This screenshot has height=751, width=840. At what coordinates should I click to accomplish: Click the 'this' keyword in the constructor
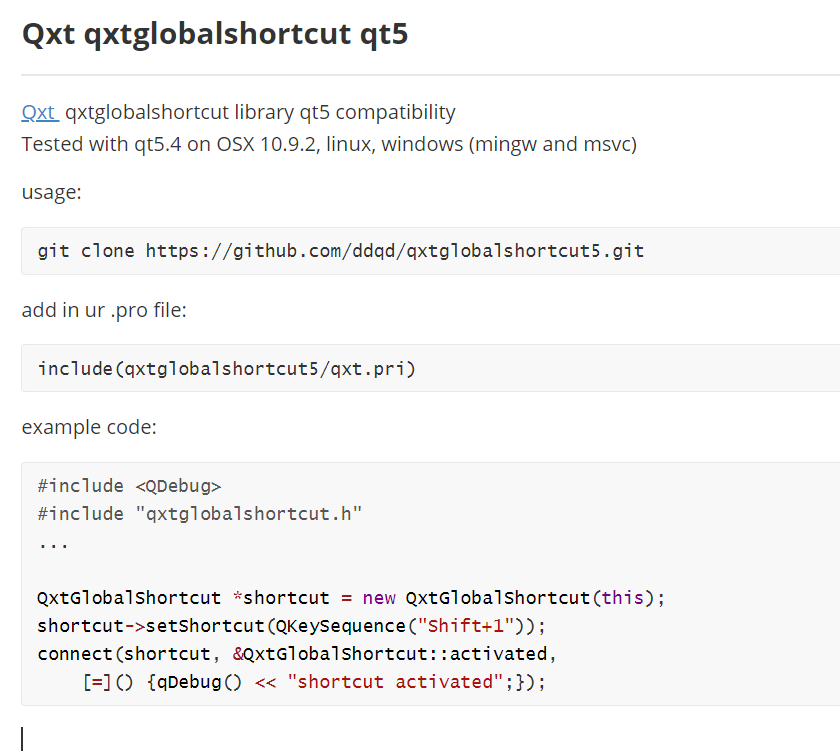pos(622,597)
